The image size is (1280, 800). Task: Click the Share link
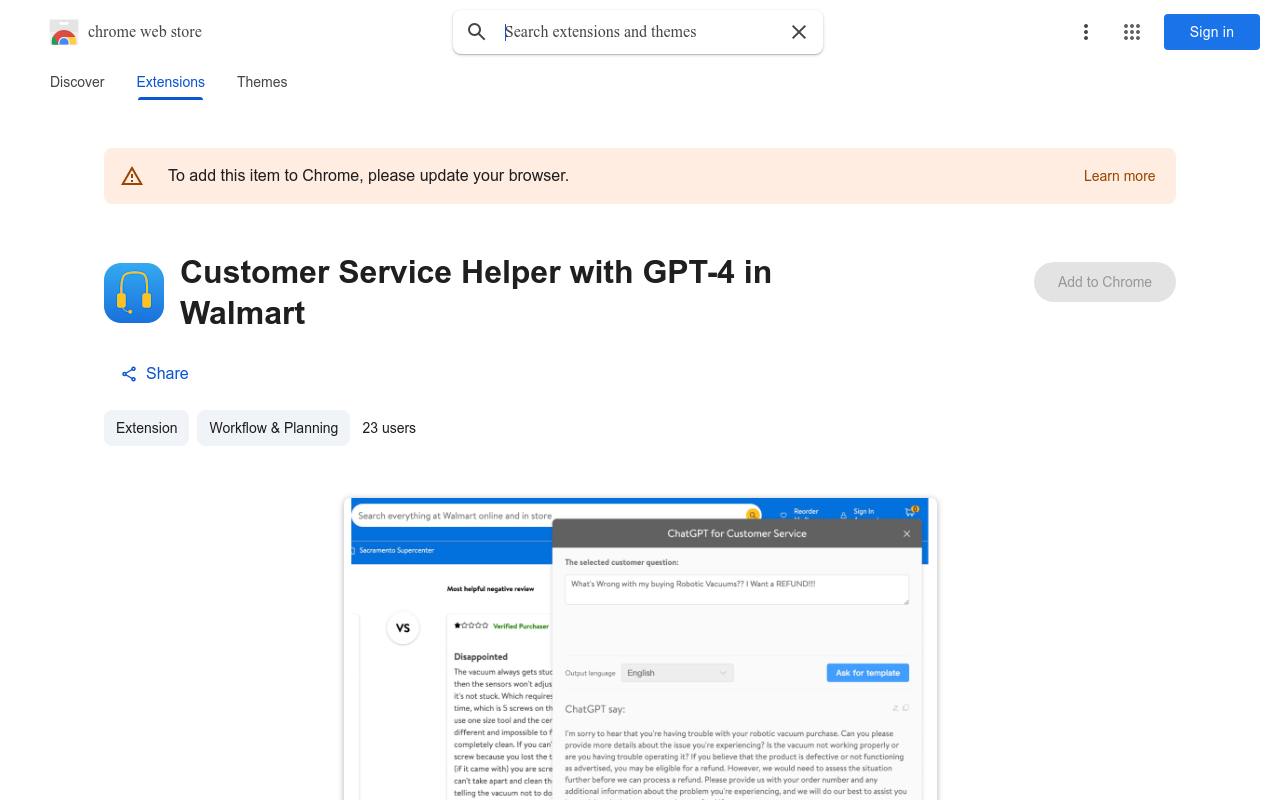(155, 373)
